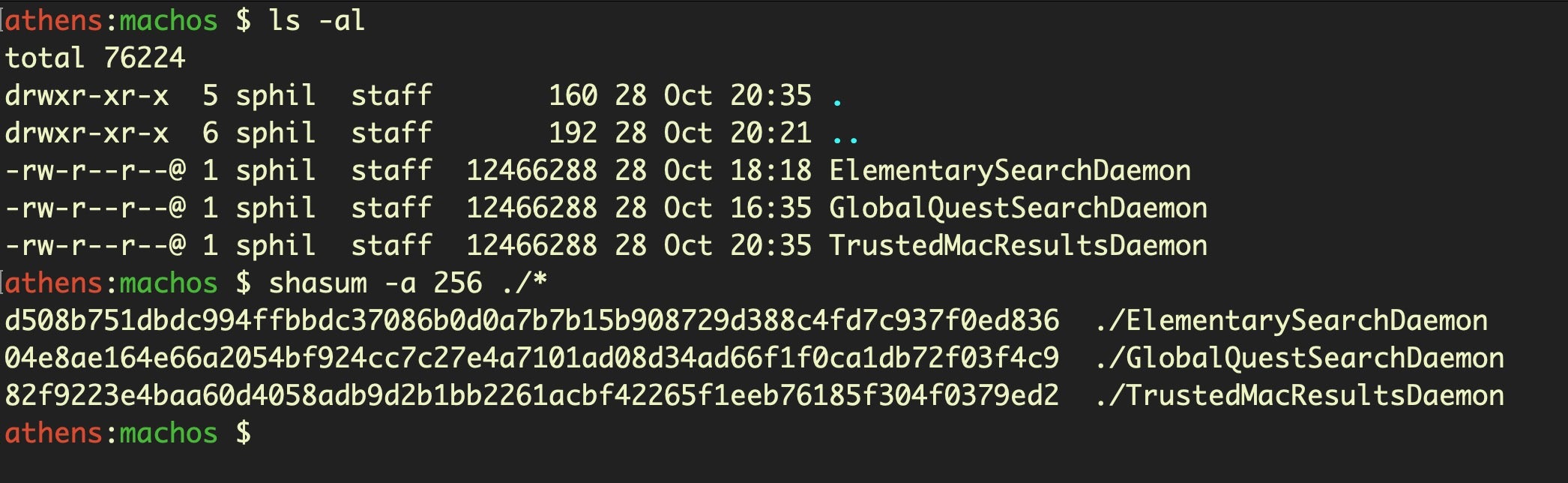Click ElementarySearchDaemon filename in the ls listing
The width and height of the screenshot is (1568, 483).
pos(1010,171)
